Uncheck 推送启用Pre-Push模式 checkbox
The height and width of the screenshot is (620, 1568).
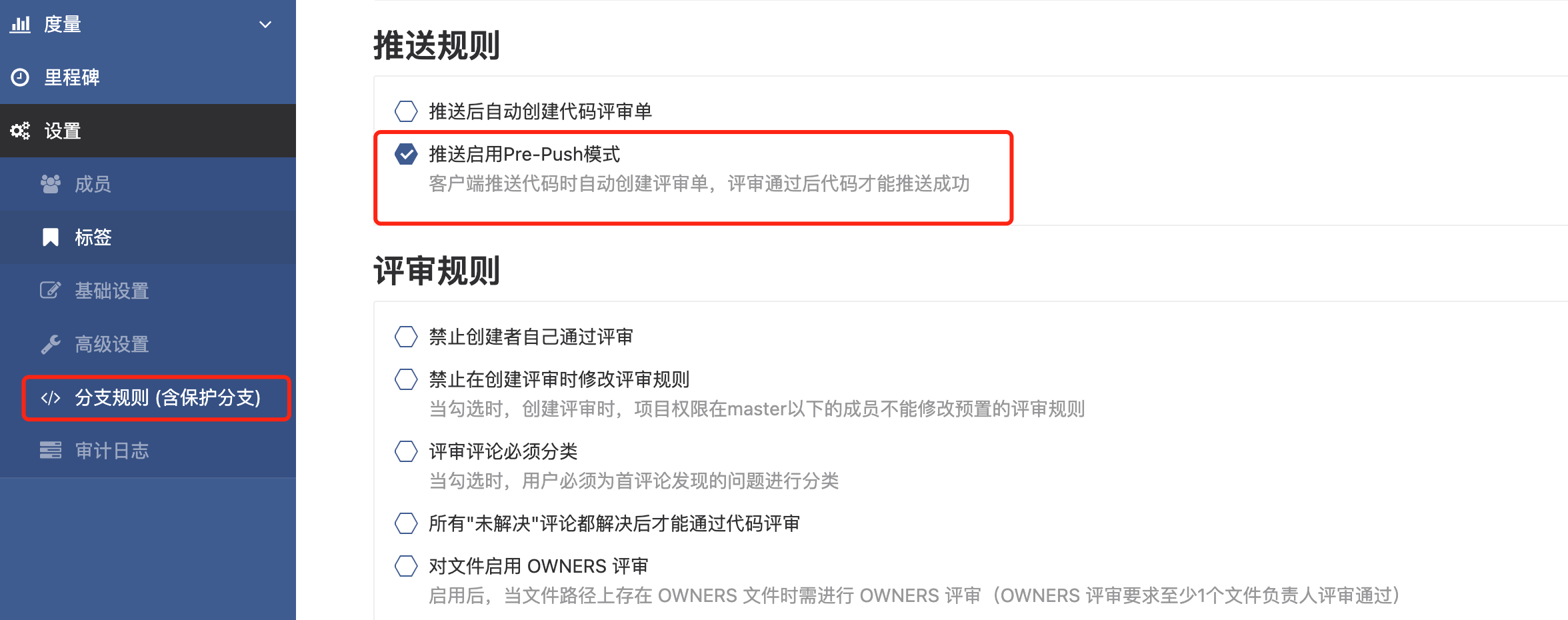click(406, 154)
